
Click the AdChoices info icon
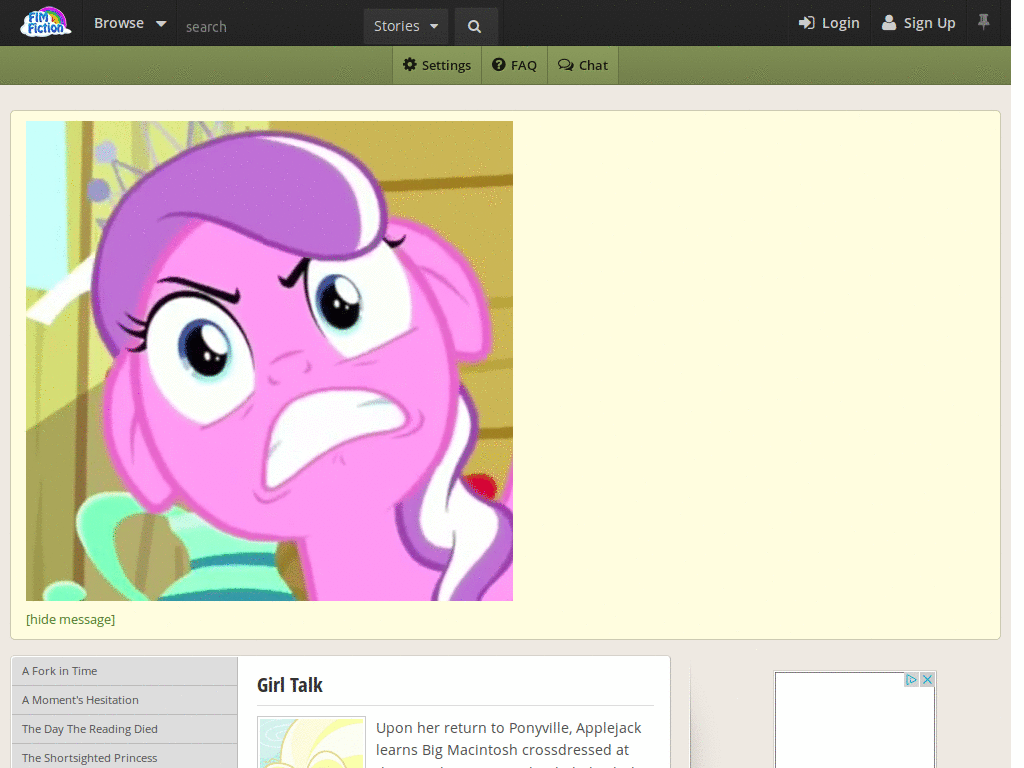click(x=911, y=680)
